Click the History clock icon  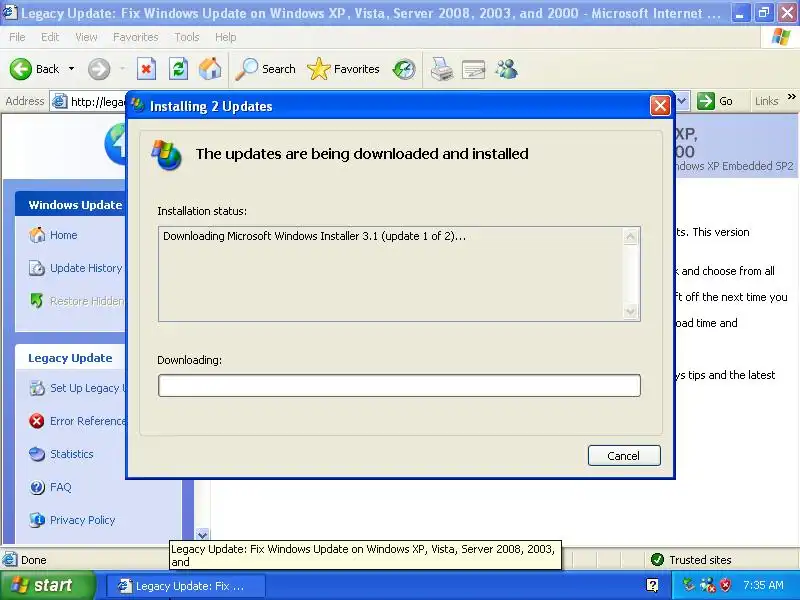pyautogui.click(x=404, y=69)
